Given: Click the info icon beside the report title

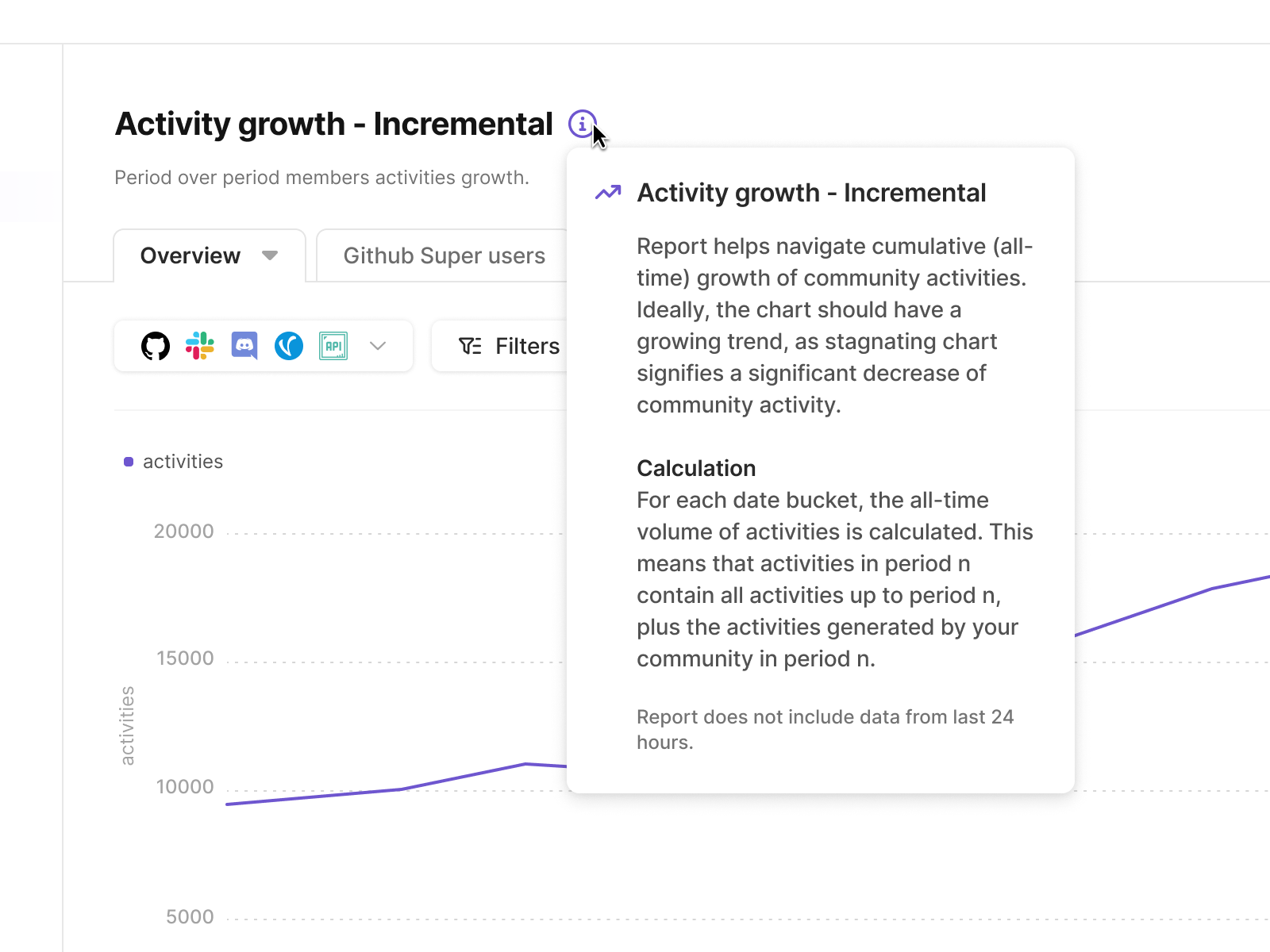Looking at the screenshot, I should (583, 124).
